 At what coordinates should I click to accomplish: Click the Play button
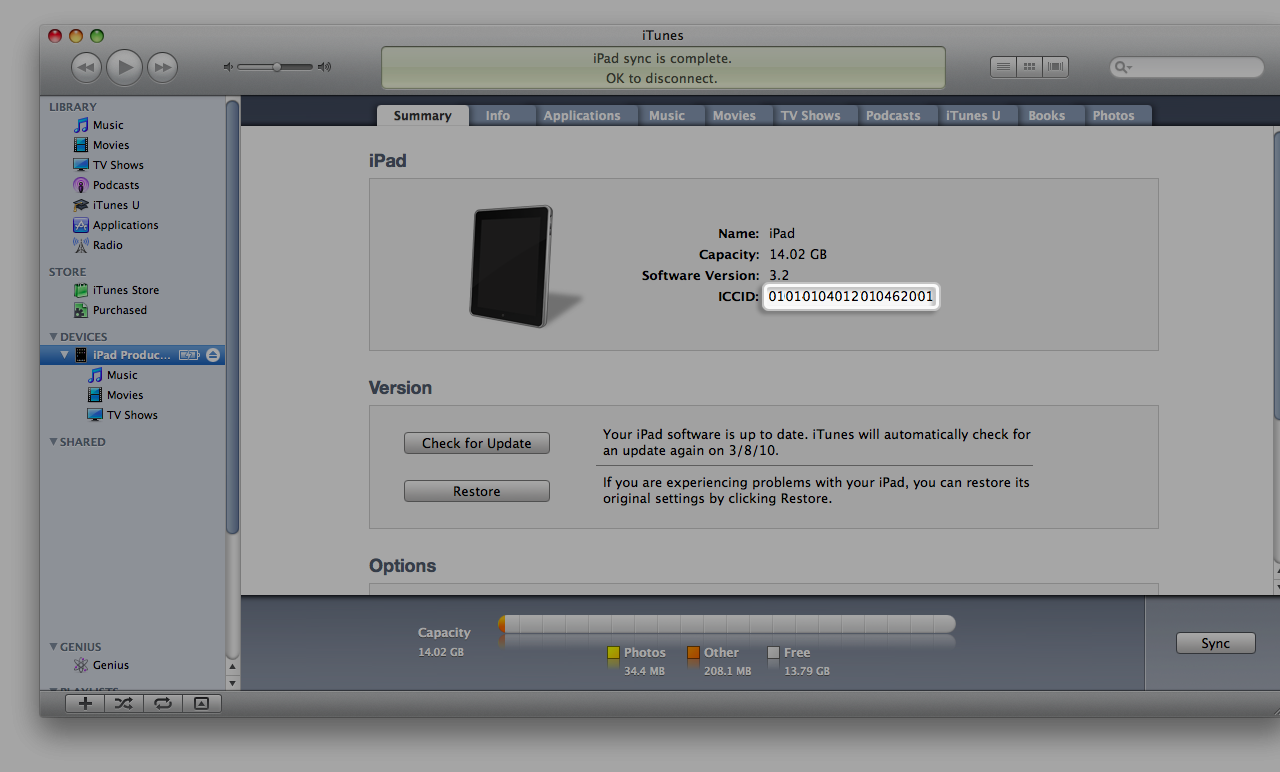pyautogui.click(x=124, y=67)
